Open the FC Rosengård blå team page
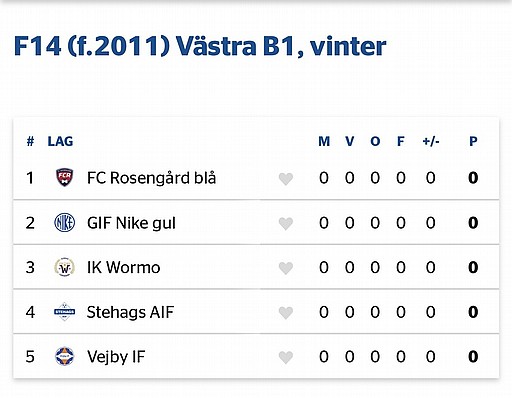This screenshot has width=512, height=398. pos(151,178)
